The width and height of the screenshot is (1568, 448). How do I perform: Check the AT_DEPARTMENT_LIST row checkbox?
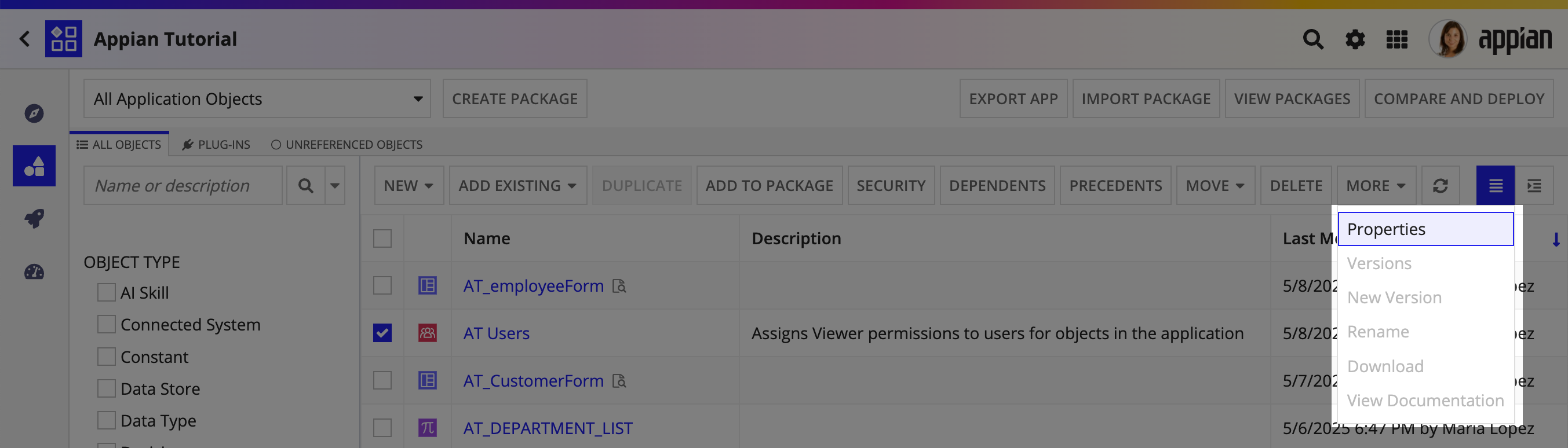point(382,428)
